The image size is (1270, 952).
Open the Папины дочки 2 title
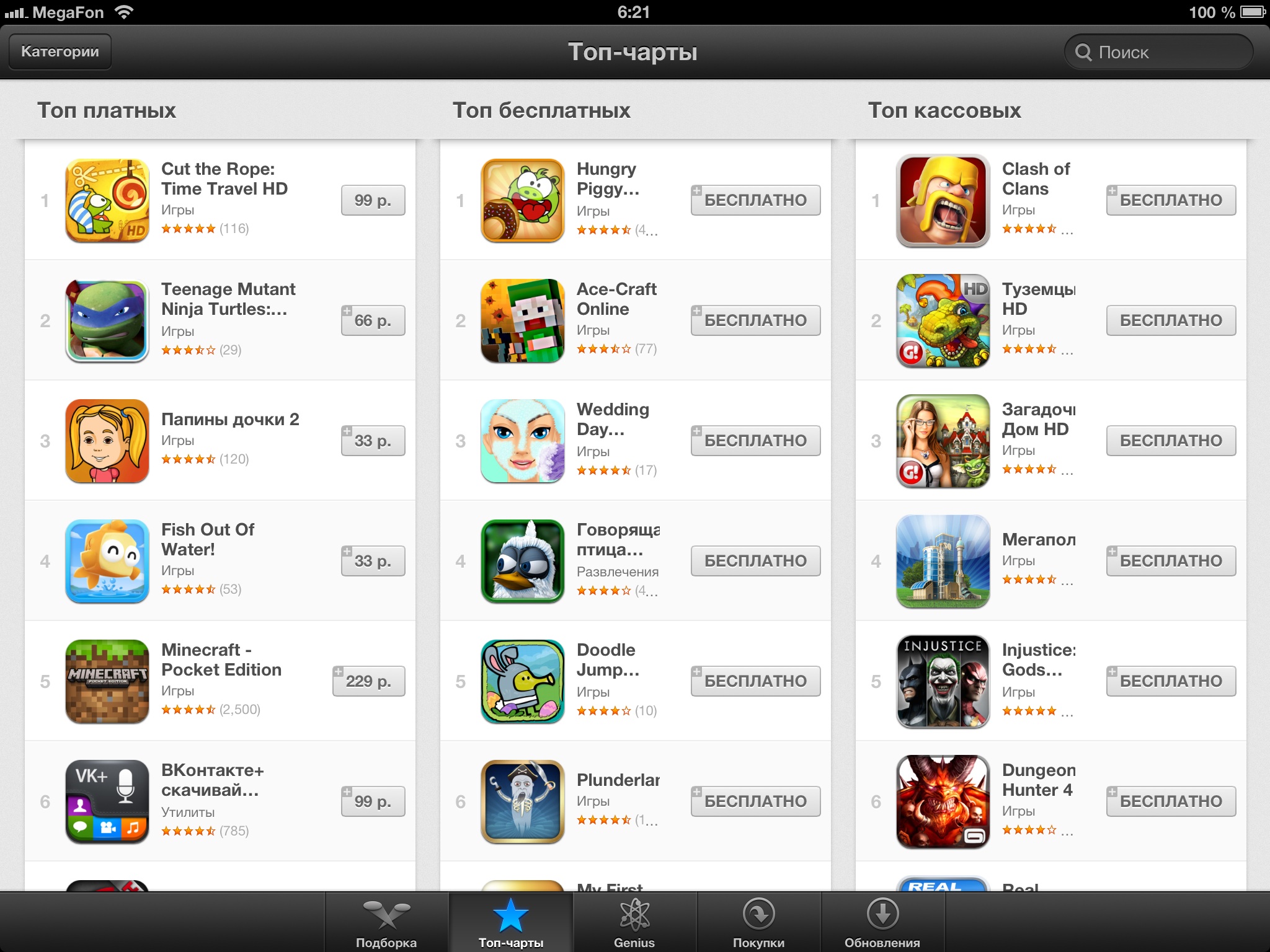230,420
